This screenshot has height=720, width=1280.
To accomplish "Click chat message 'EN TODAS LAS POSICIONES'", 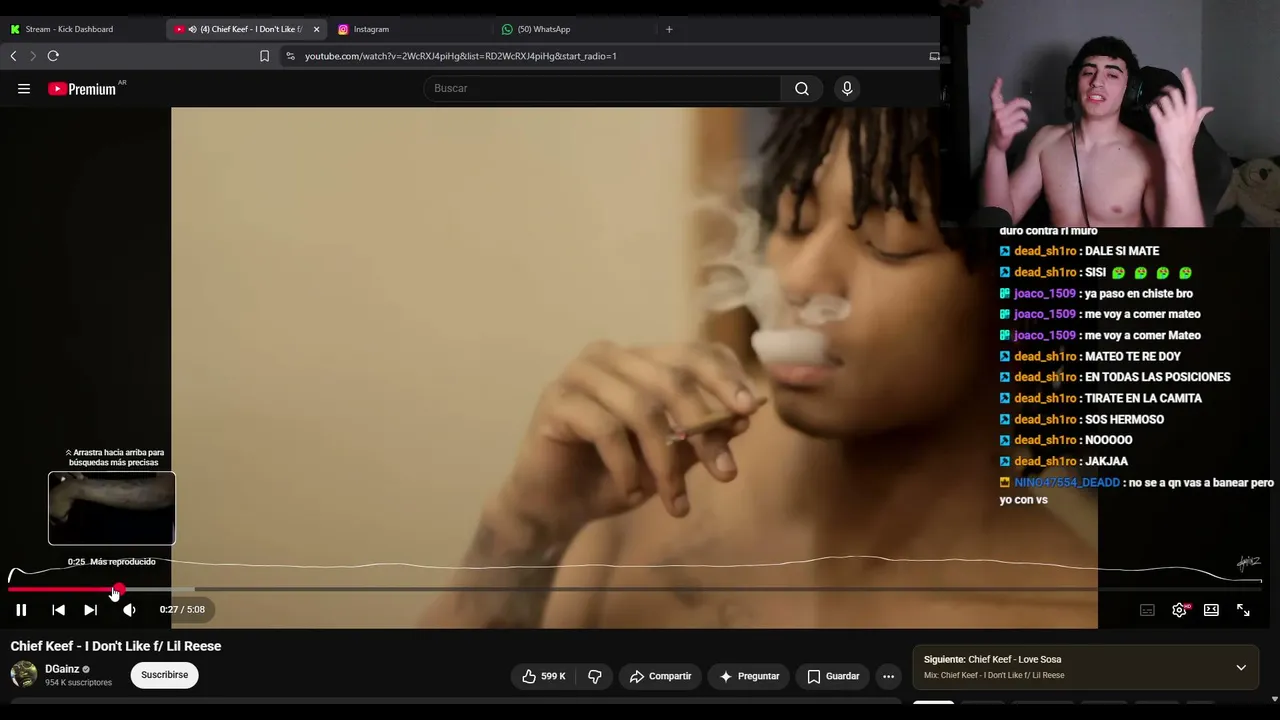I will point(1157,377).
